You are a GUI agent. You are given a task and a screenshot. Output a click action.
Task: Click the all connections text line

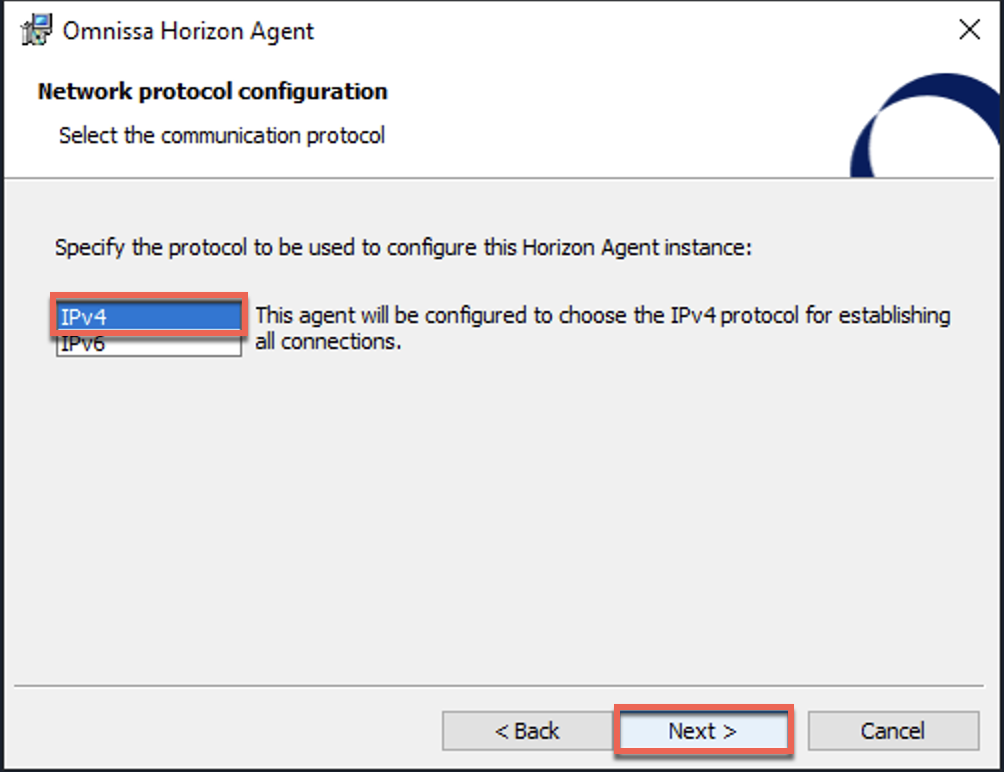click(328, 342)
